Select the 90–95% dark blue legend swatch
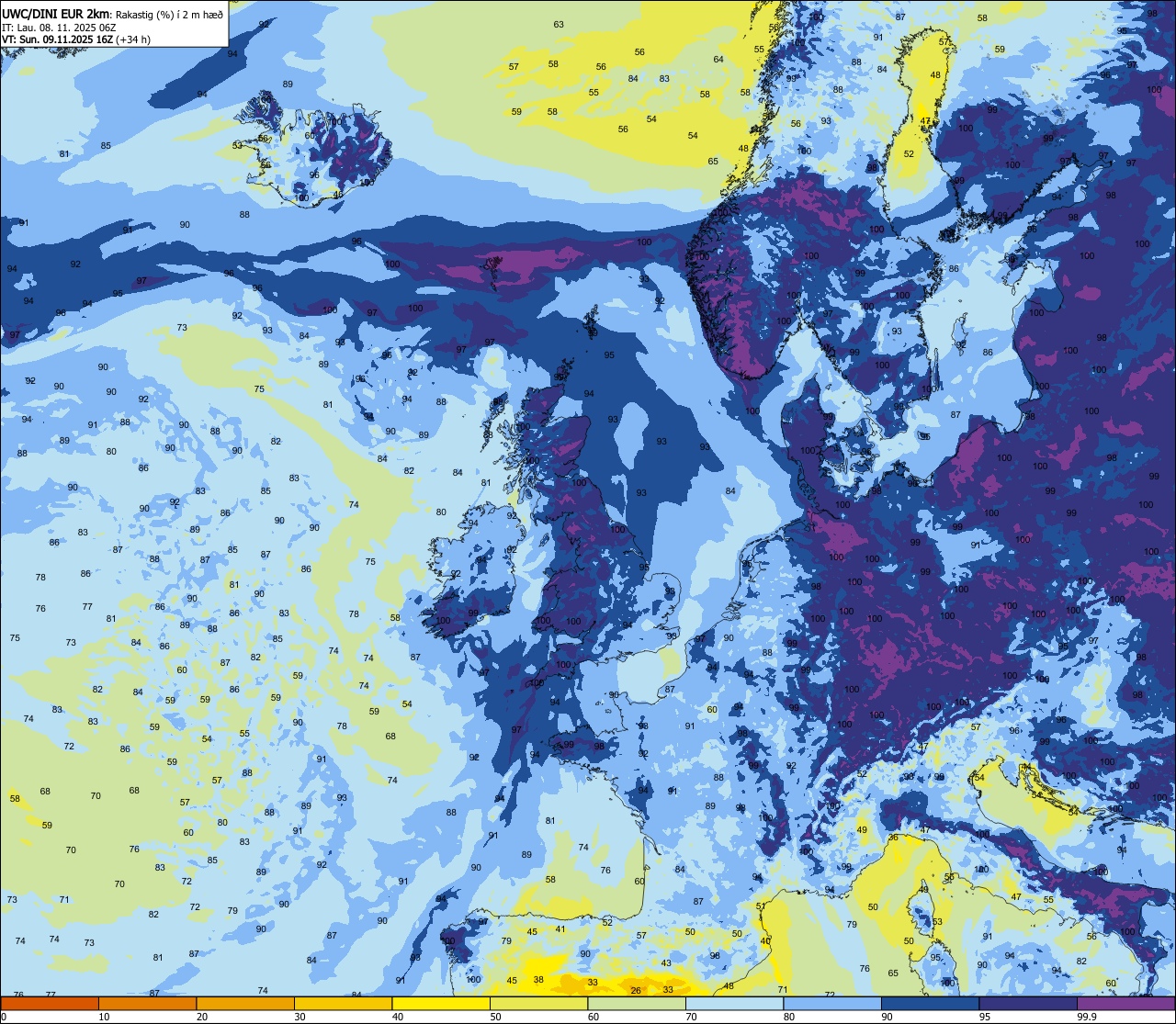1176x1024 pixels. click(930, 1003)
